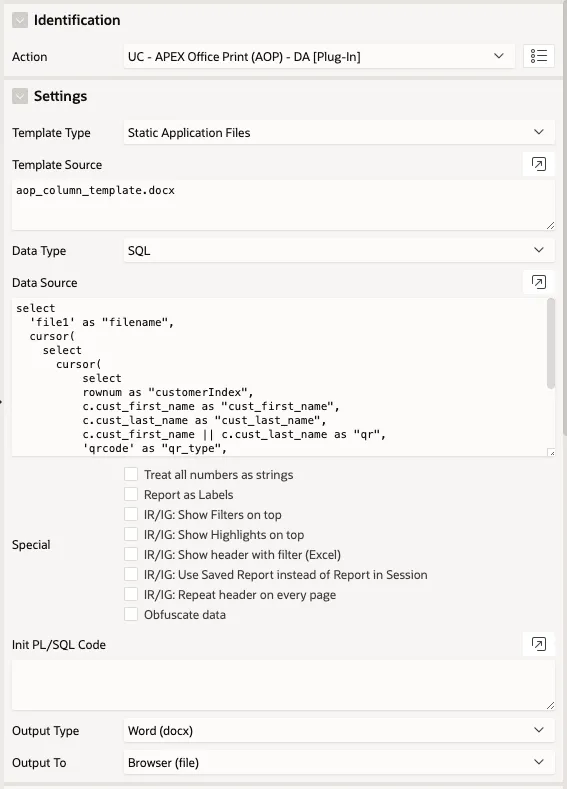Enable Obfuscate data checkbox
Viewport: 567px width, 789px height.
[131, 614]
